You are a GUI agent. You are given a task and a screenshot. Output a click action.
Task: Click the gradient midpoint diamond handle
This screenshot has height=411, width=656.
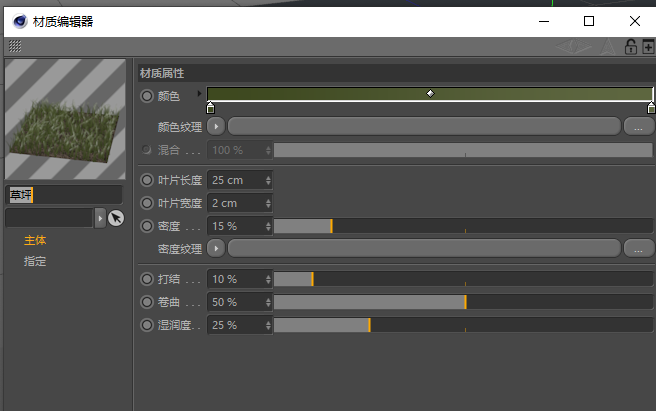(x=430, y=93)
